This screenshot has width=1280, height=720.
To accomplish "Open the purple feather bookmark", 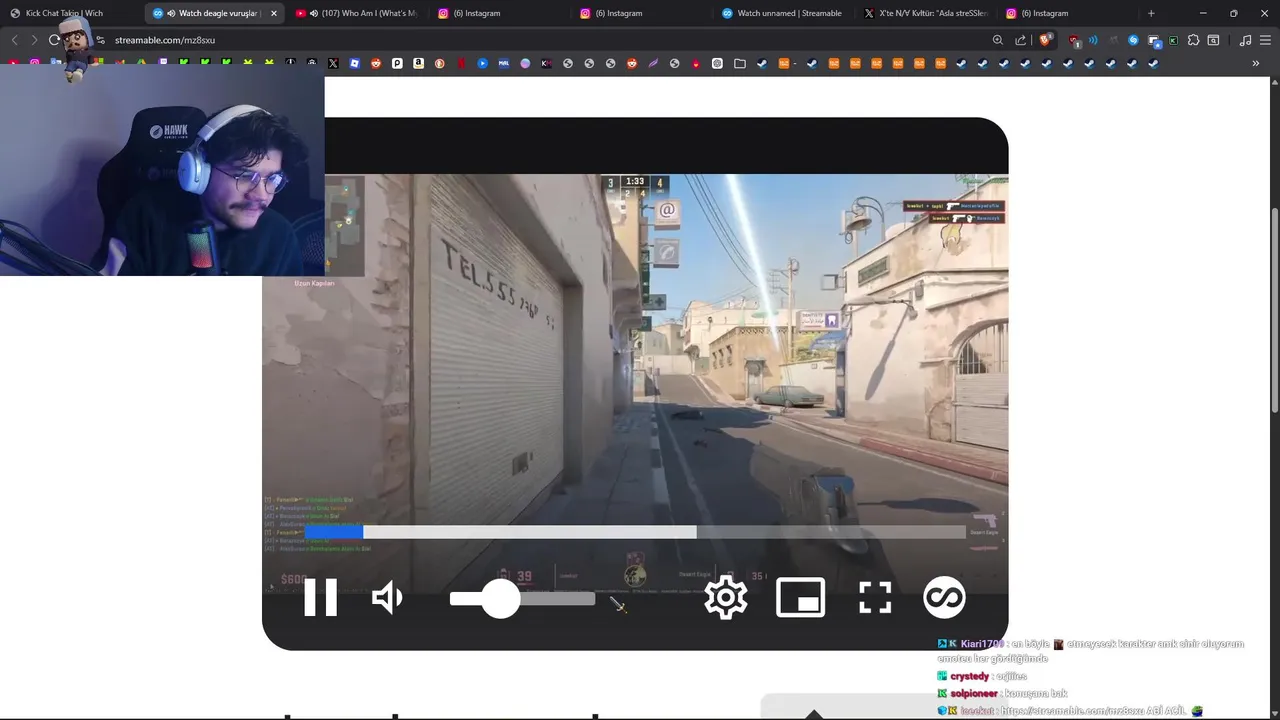I will (x=653, y=63).
